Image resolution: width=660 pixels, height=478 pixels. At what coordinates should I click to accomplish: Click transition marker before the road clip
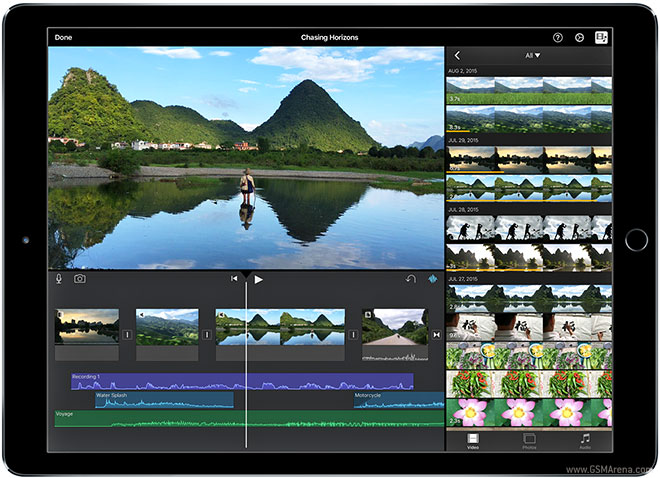353,335
